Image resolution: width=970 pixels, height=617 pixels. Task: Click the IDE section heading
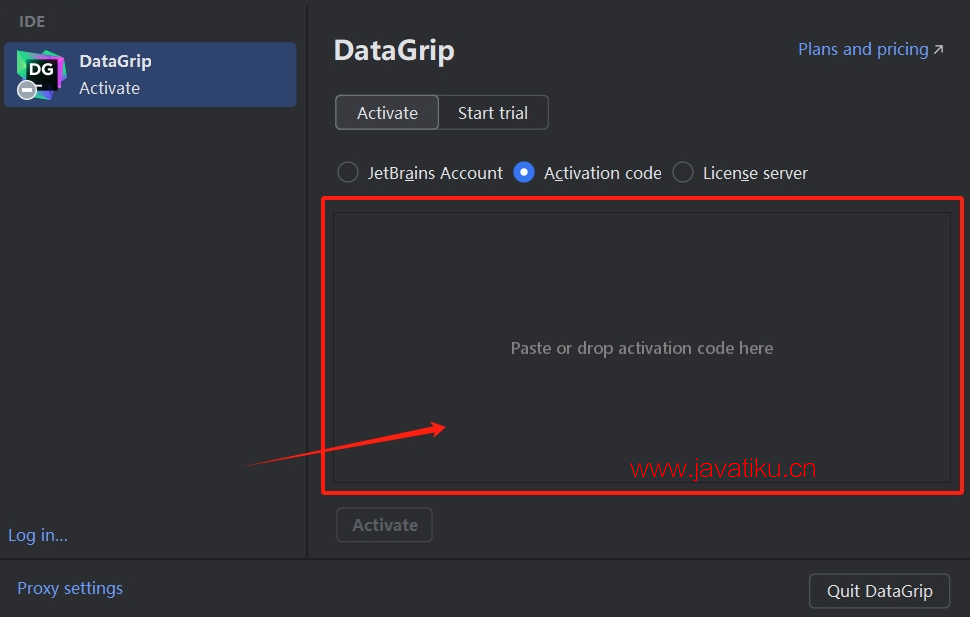click(32, 22)
